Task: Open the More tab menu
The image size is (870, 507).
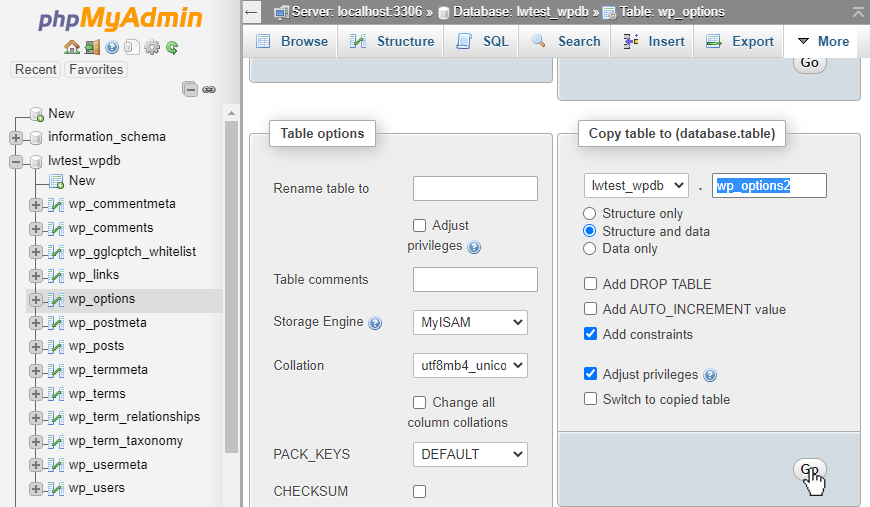Action: 822,41
